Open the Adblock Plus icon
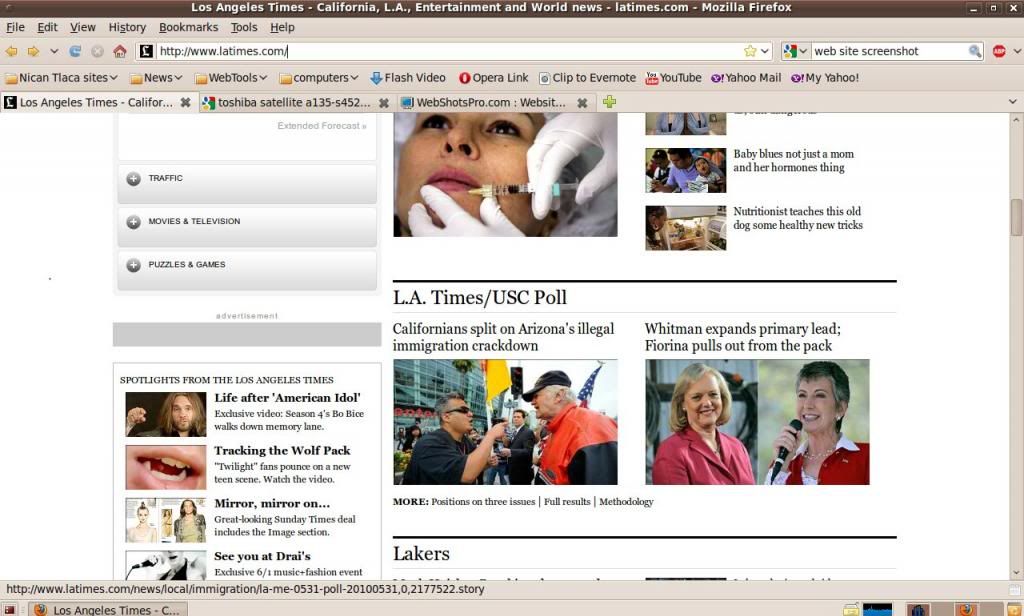The height and width of the screenshot is (616, 1024). pyautogui.click(x=999, y=51)
